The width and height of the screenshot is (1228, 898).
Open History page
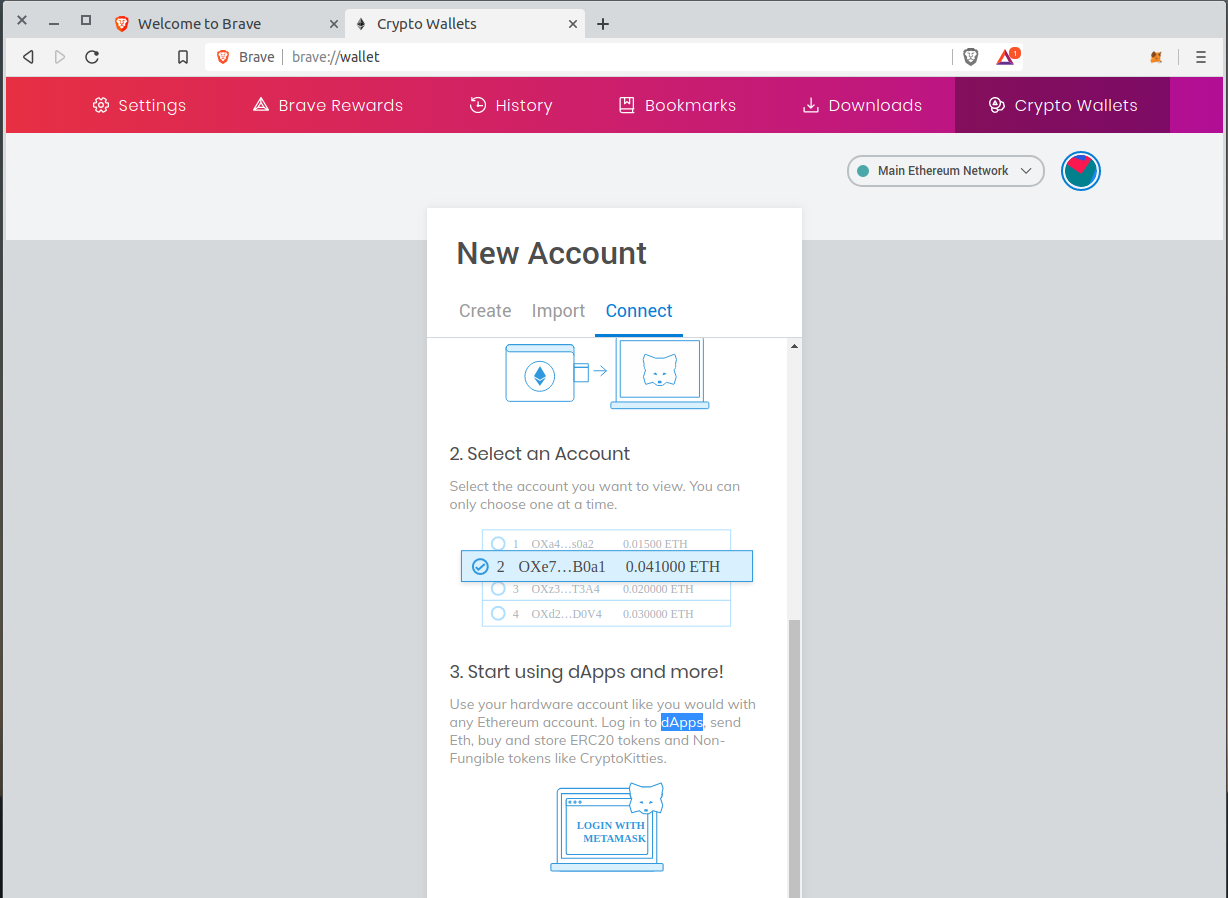tap(511, 105)
